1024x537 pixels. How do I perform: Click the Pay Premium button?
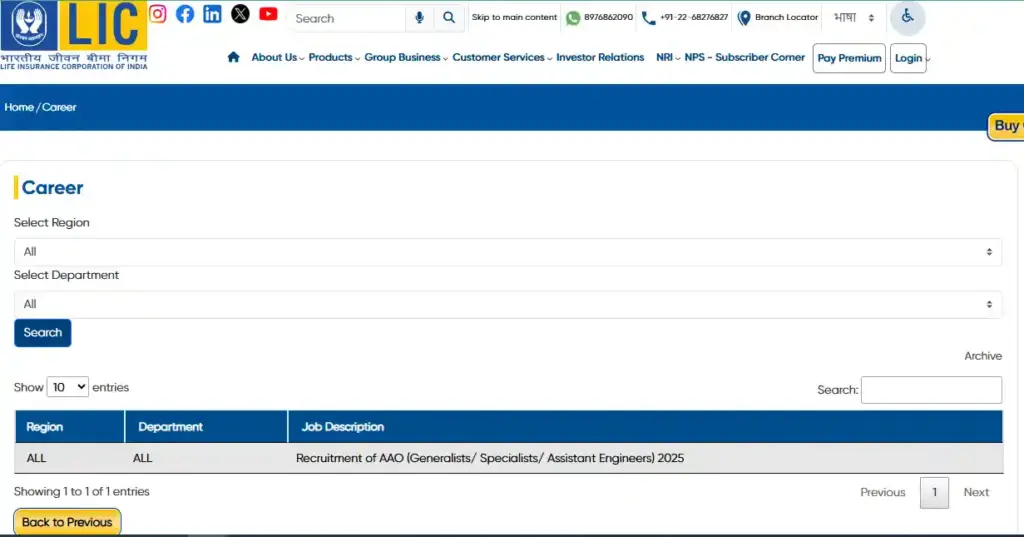[x=849, y=58]
